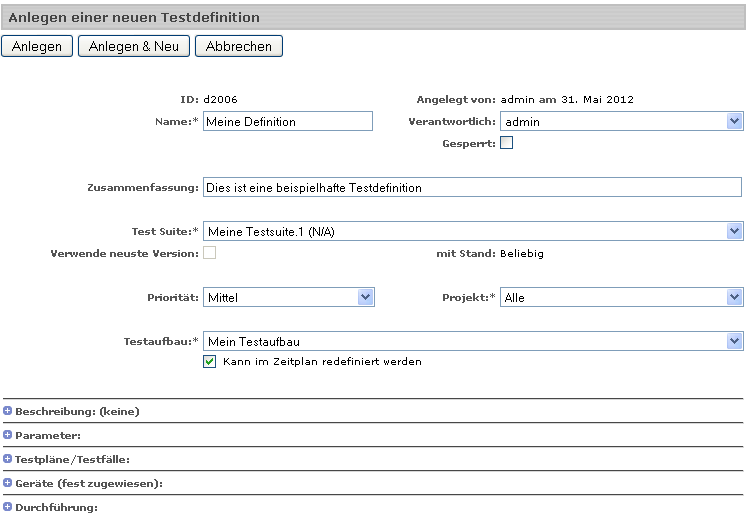Expand the Testpläne/Testfälle plus icon

click(8, 459)
